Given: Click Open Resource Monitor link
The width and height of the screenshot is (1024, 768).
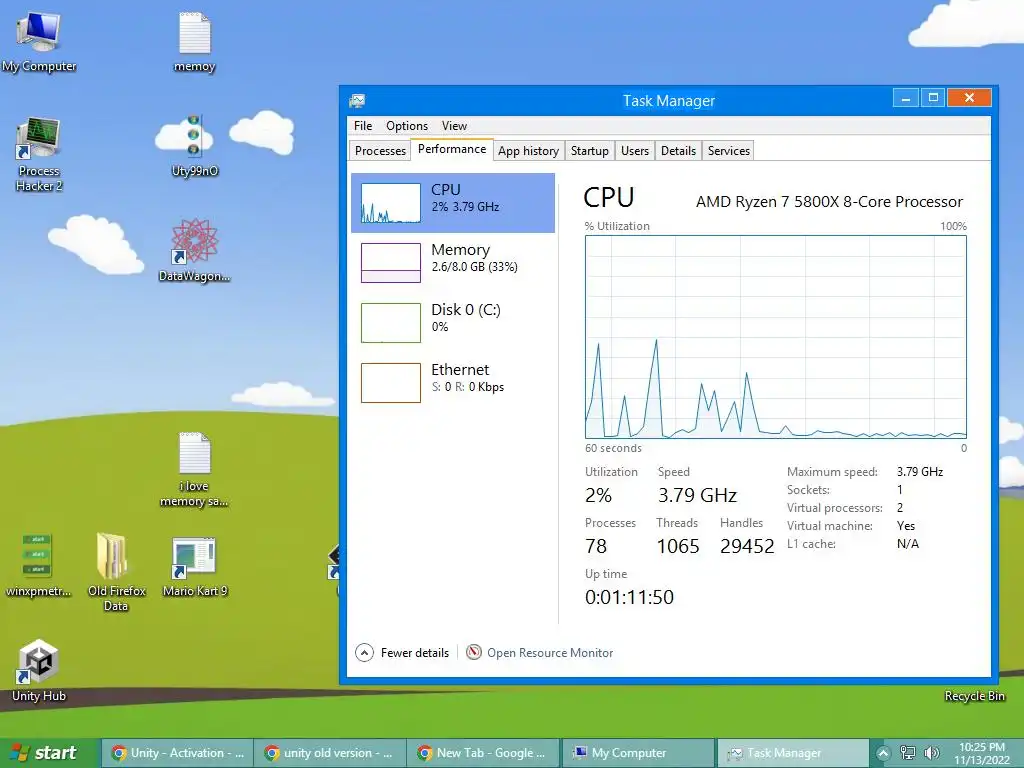Looking at the screenshot, I should (550, 652).
